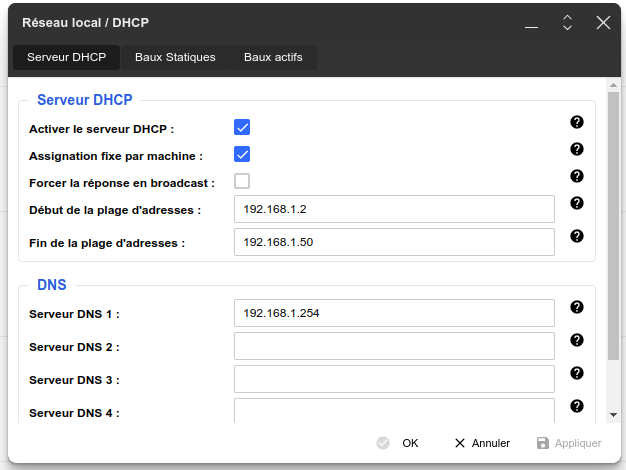View help icon for Serveur DNS 1
626x470 pixels.
(x=576, y=307)
